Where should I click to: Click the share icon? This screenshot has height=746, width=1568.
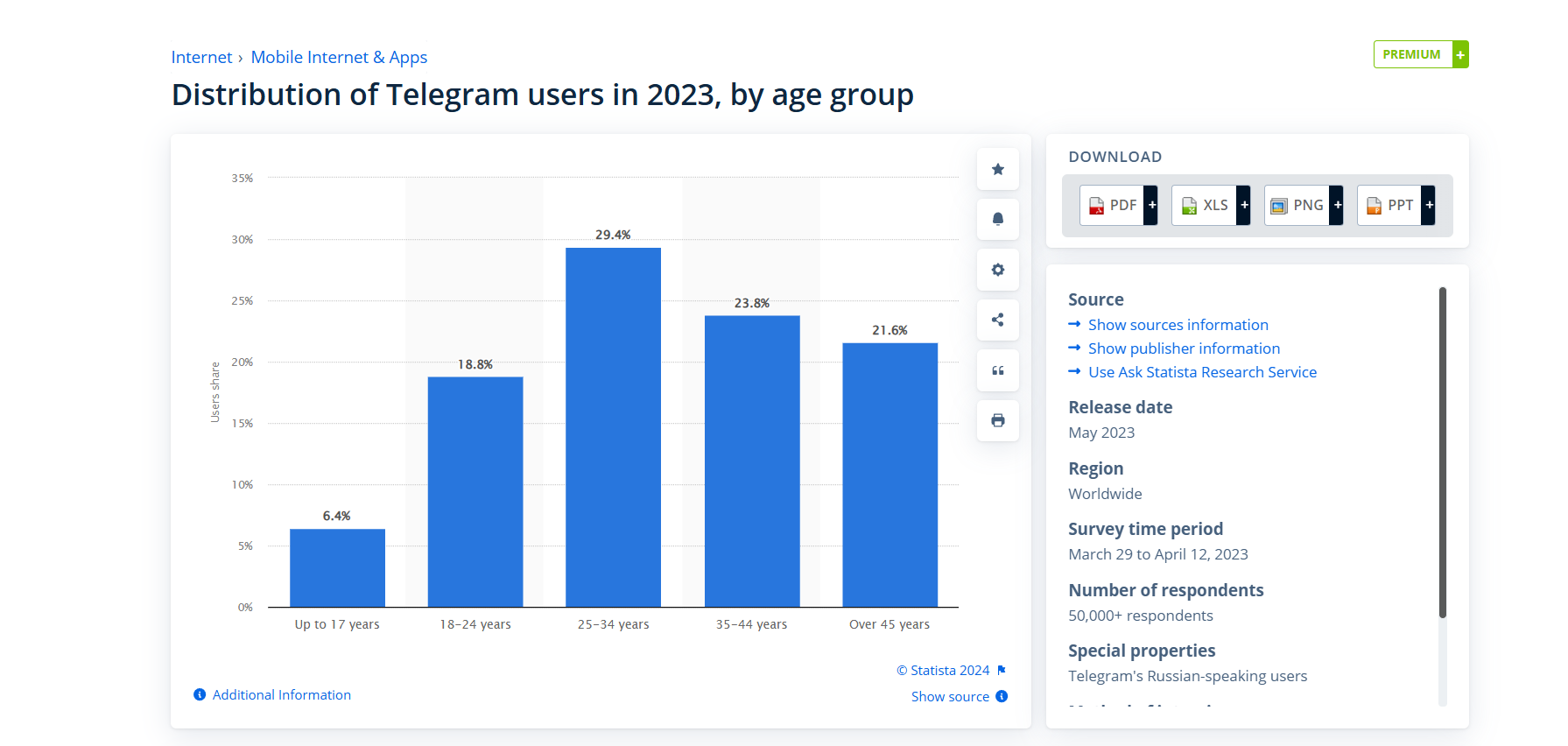coord(997,320)
